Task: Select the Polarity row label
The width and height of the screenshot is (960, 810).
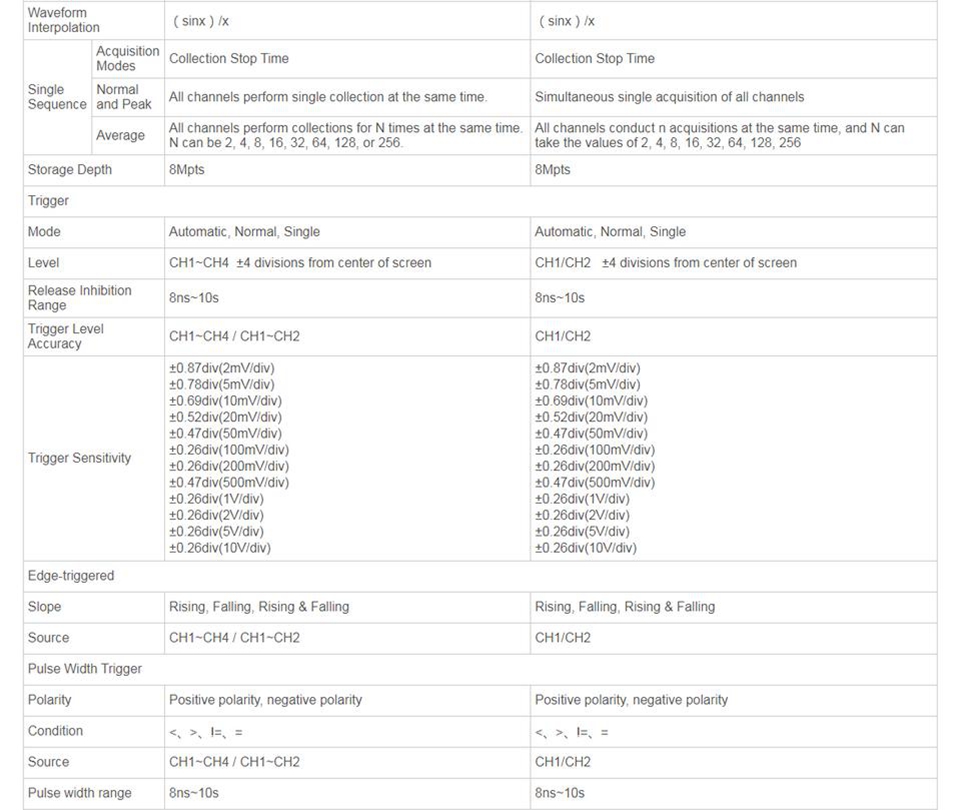Action: coord(50,699)
